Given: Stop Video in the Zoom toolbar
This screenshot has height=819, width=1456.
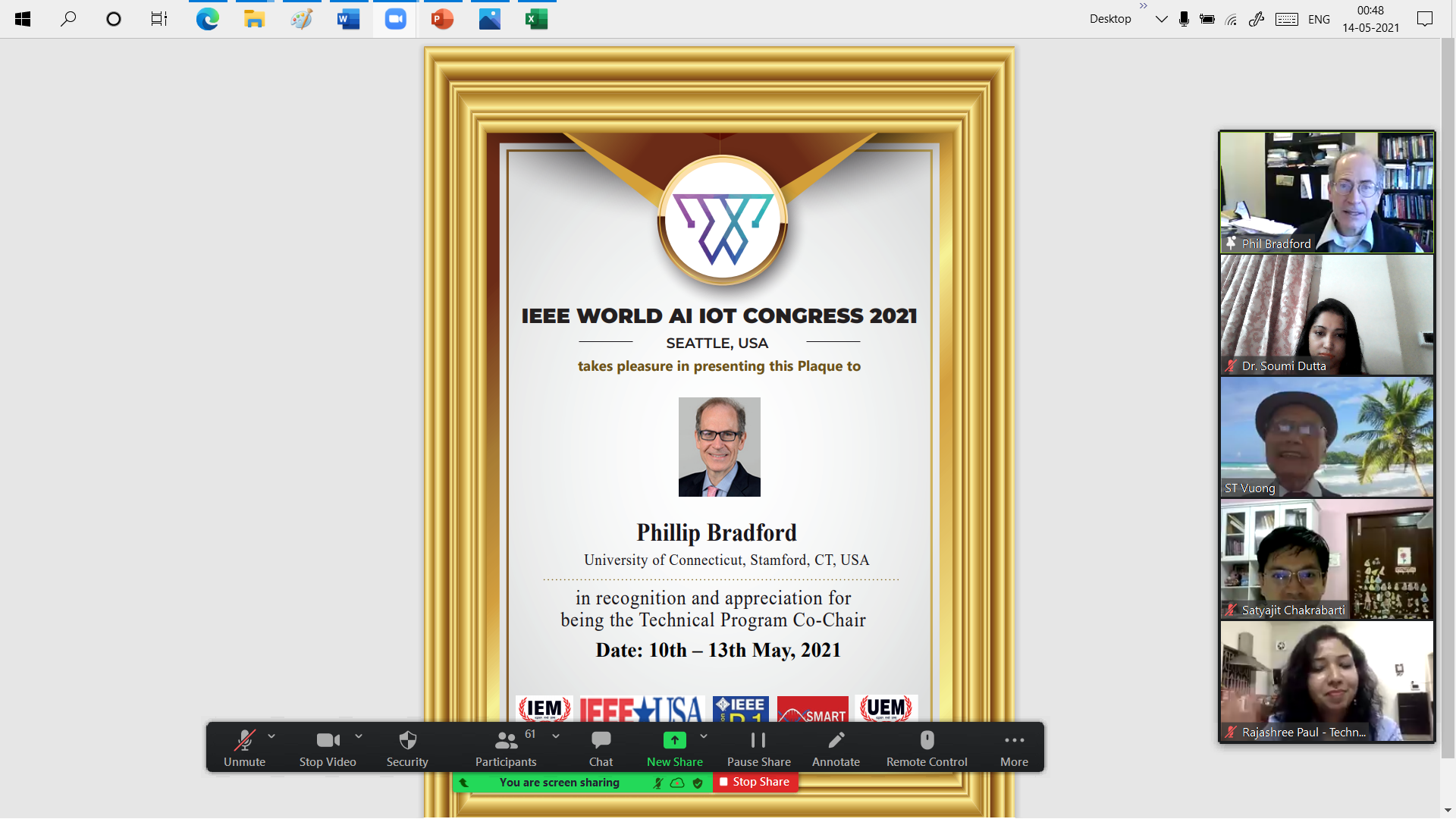Looking at the screenshot, I should pos(328,748).
